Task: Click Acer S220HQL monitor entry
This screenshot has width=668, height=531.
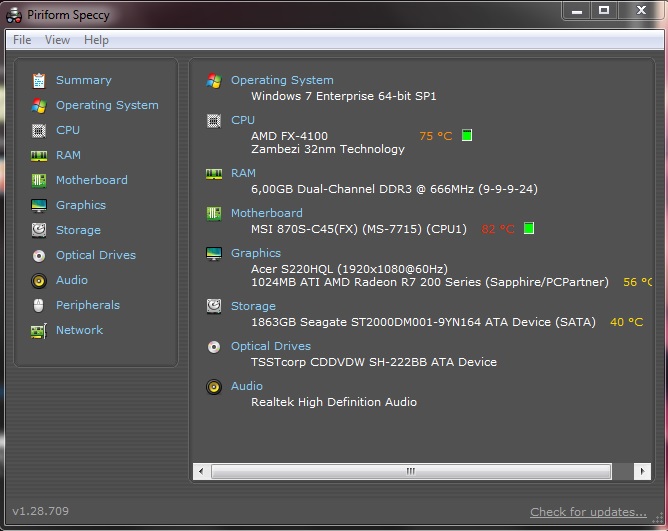Action: (349, 269)
